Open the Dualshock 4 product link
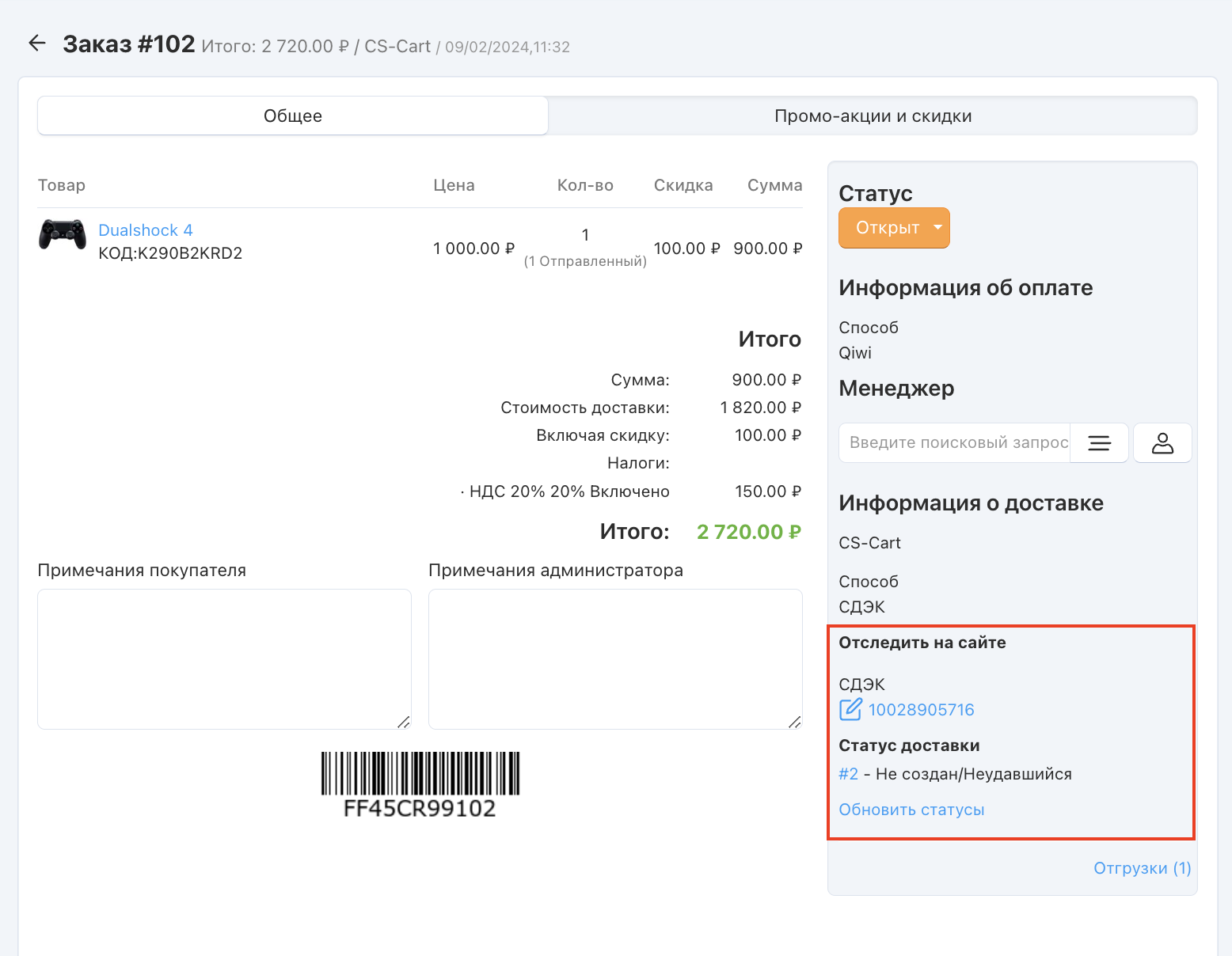 pos(145,230)
